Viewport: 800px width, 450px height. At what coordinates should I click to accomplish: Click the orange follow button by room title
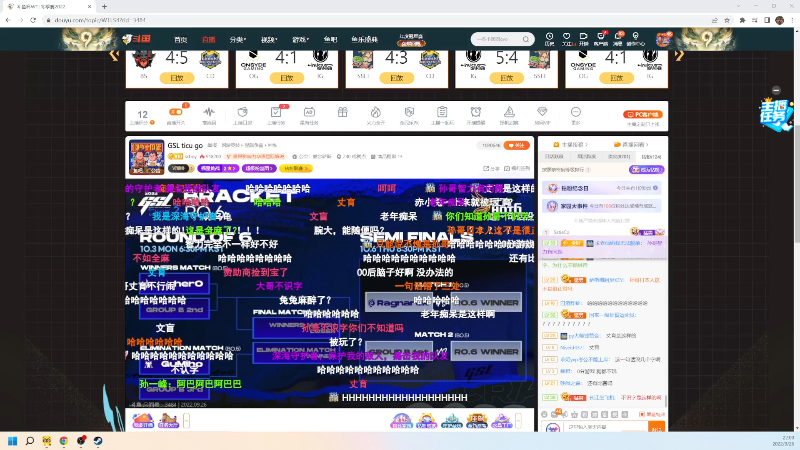pos(516,145)
